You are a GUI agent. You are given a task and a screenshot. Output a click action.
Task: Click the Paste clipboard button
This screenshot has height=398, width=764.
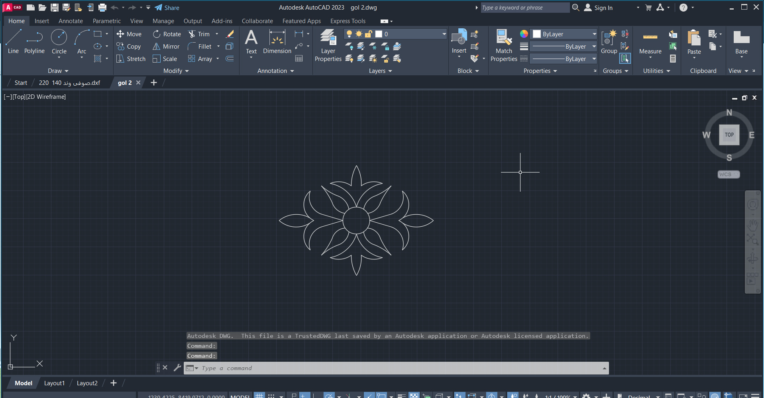[x=694, y=42]
